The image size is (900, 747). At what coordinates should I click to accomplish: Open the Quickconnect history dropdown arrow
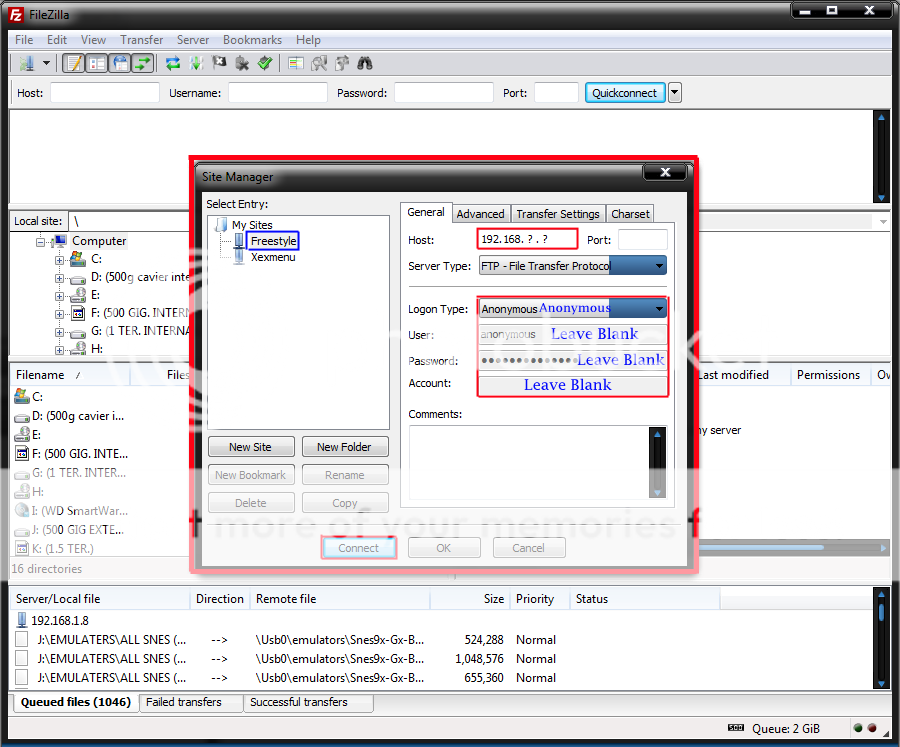click(675, 92)
